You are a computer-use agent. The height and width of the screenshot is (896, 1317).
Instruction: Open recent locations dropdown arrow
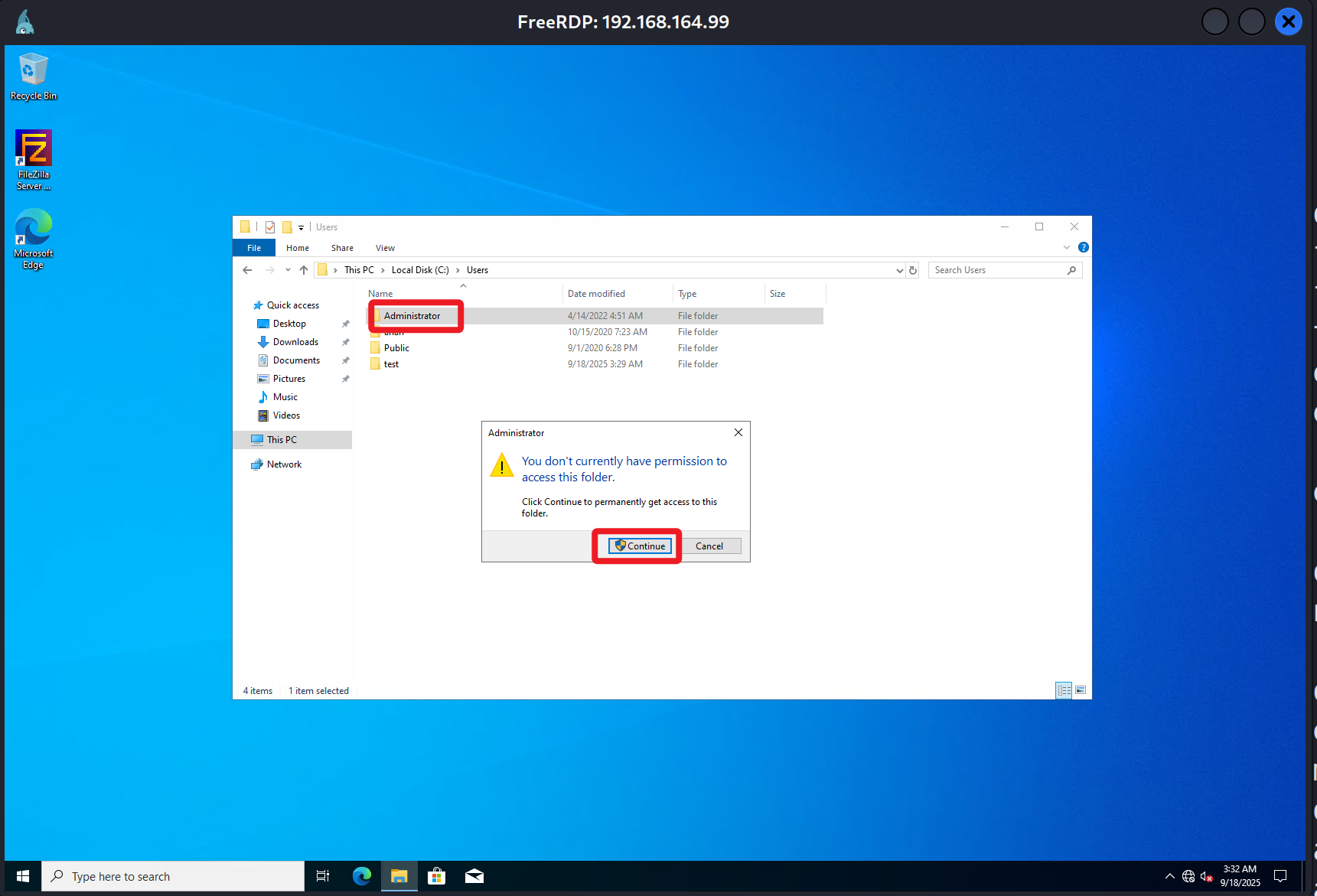click(x=288, y=270)
